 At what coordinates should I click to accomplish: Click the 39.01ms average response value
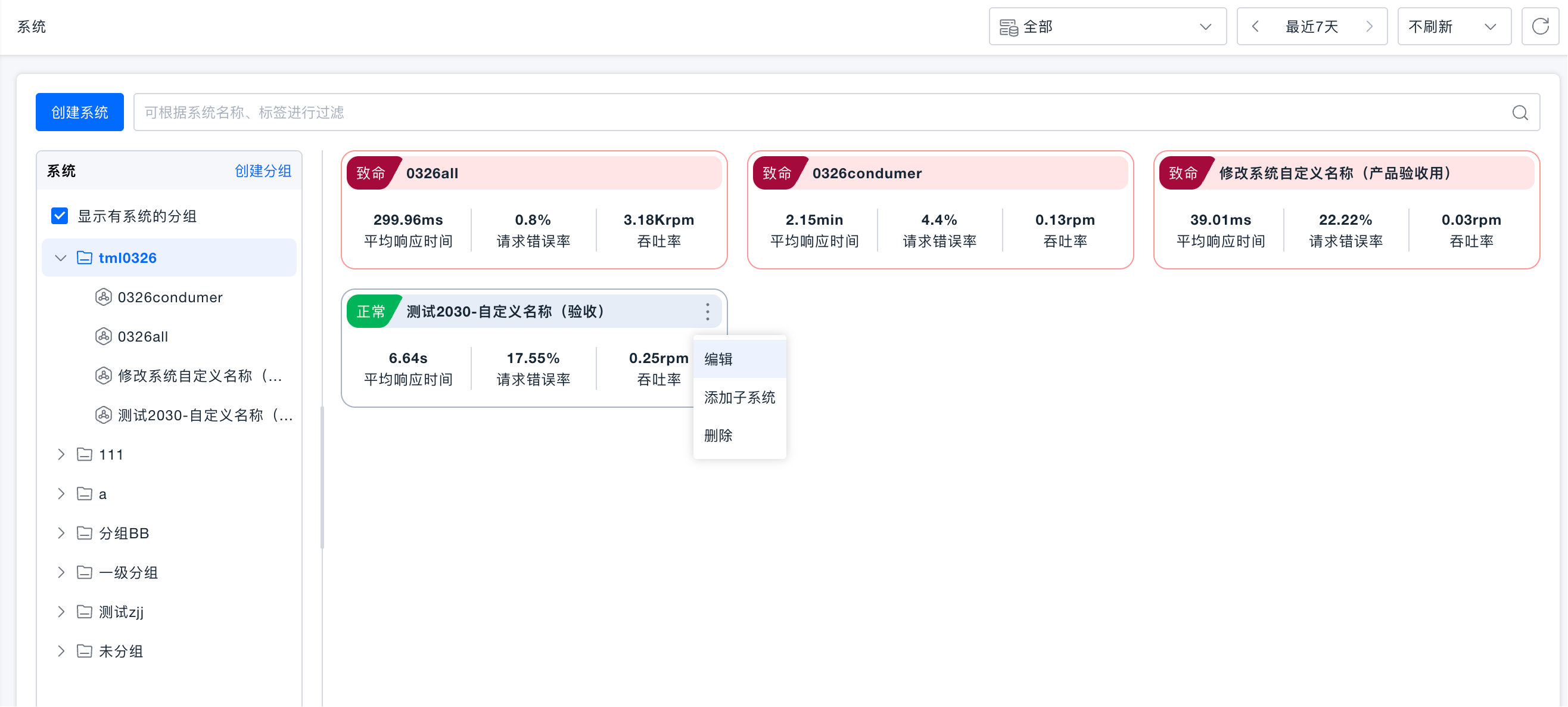coord(1221,220)
